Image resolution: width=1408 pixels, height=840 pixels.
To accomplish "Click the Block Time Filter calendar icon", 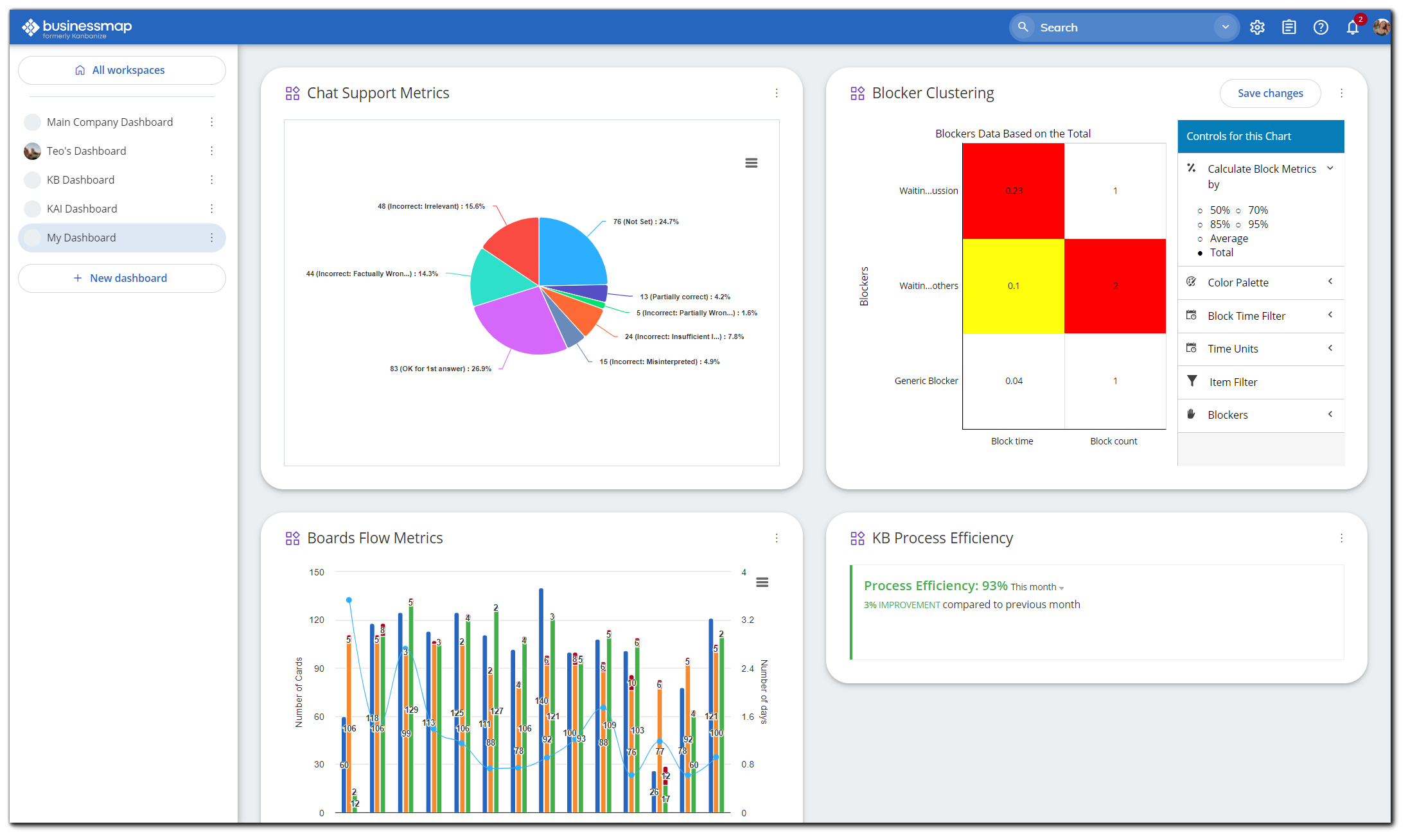I will click(x=1192, y=315).
